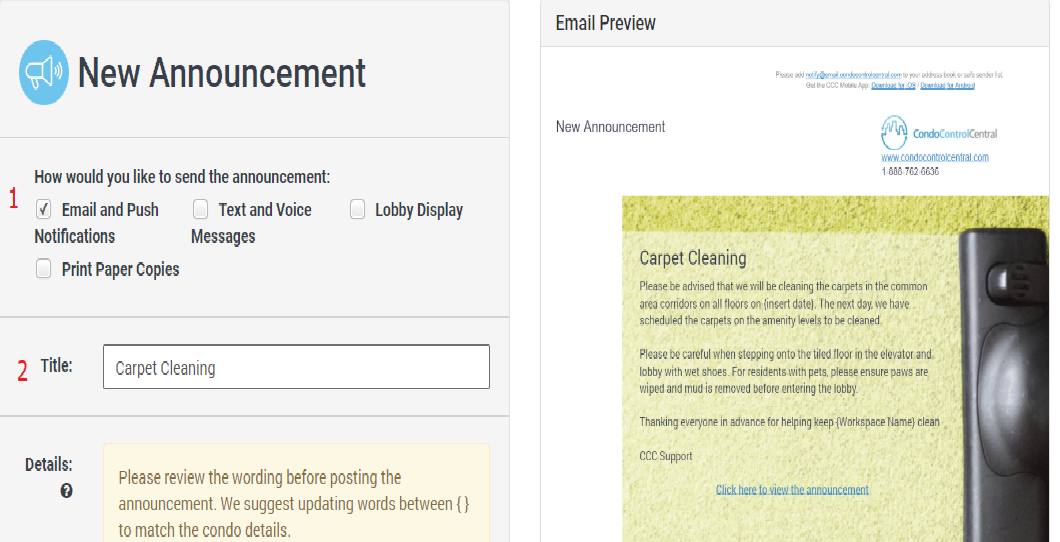Open the www.condocontrolcentral.com link

pyautogui.click(x=934, y=157)
